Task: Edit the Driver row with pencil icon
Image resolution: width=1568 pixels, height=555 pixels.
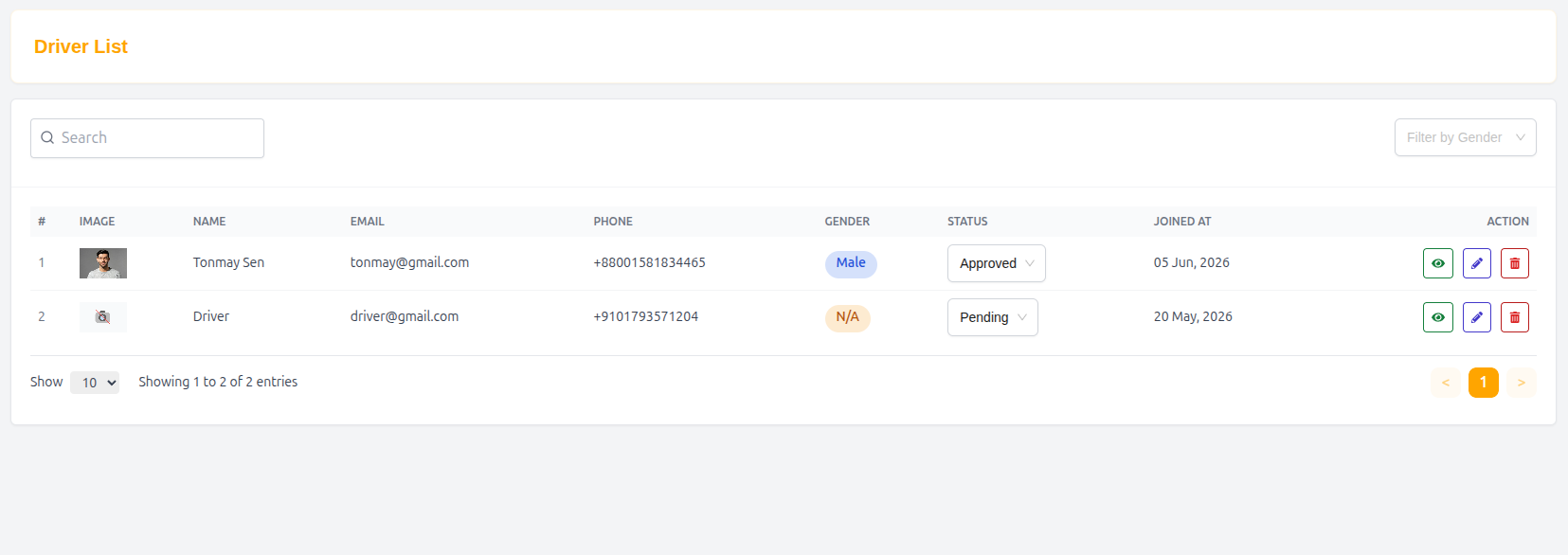Action: click(x=1476, y=317)
